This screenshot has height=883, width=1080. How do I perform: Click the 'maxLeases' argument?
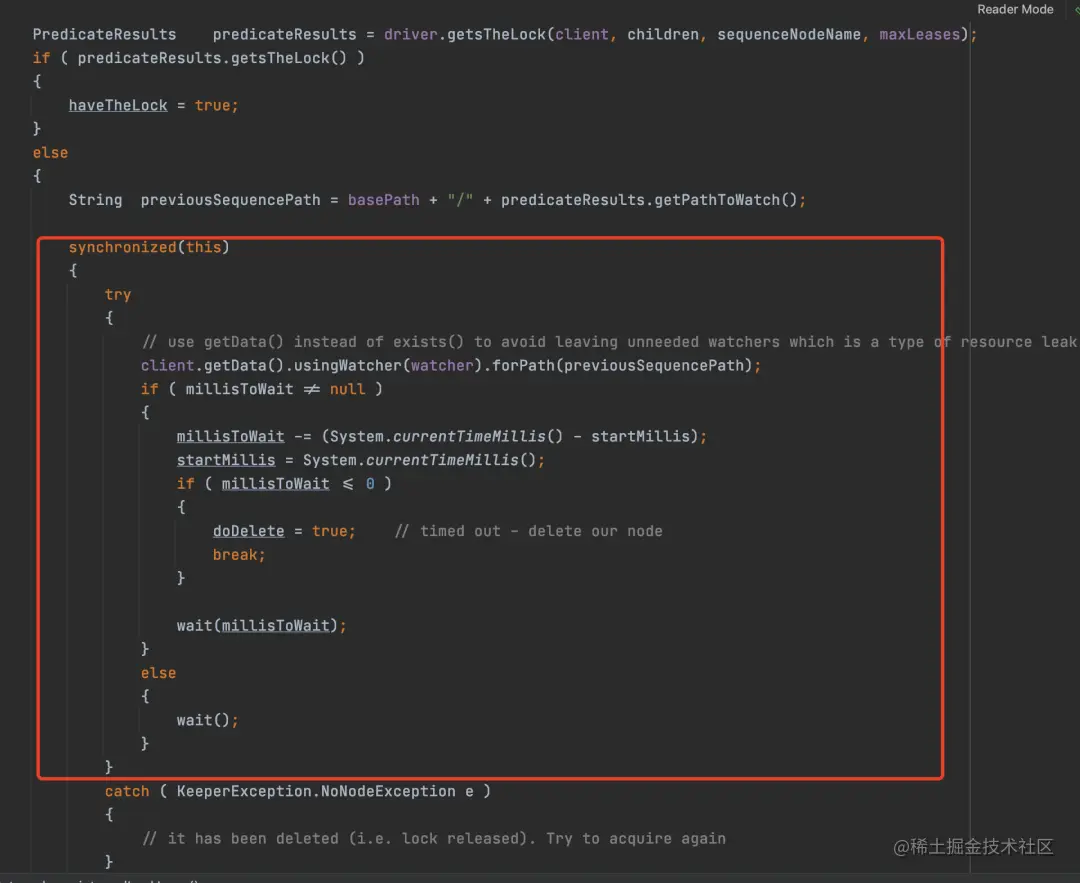pyautogui.click(x=920, y=34)
